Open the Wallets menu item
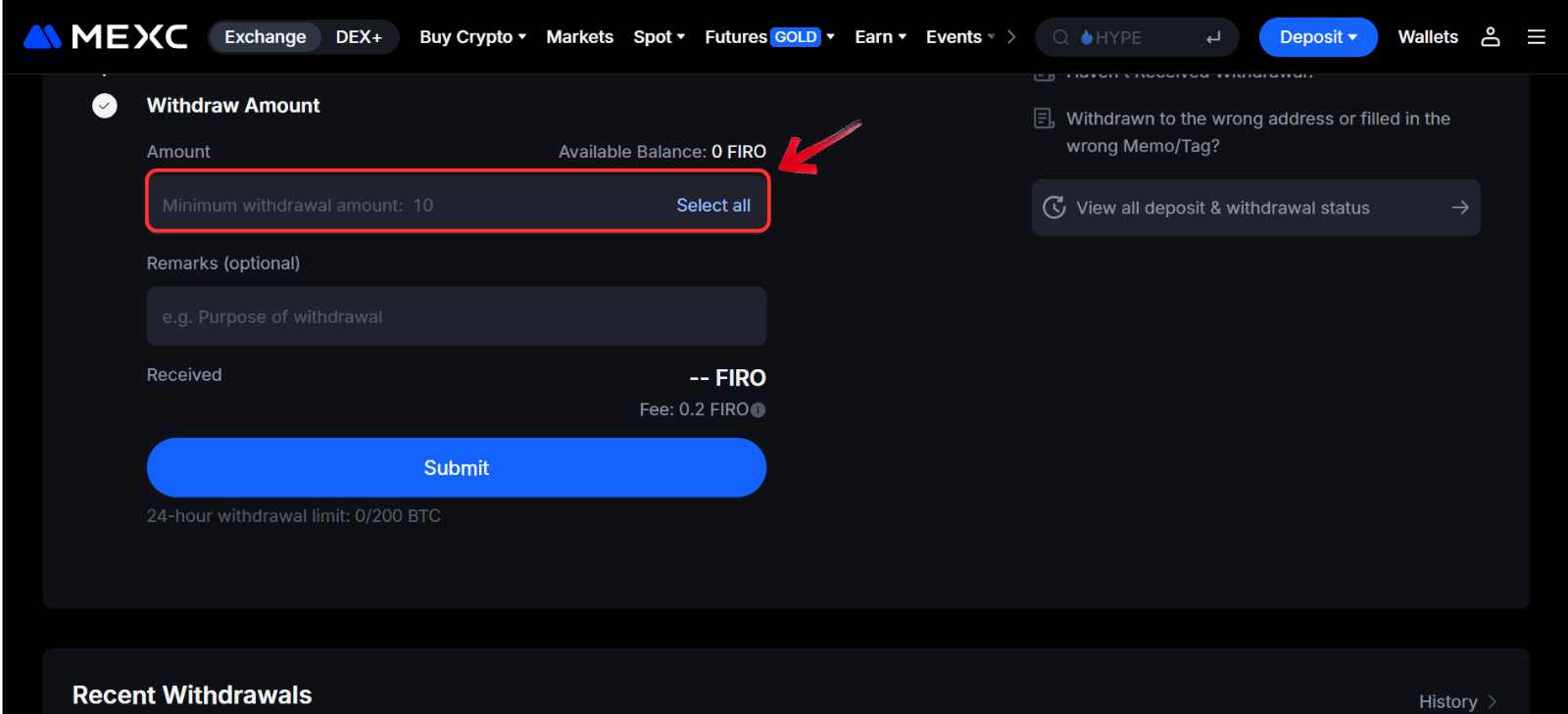The image size is (1568, 714). [1428, 37]
